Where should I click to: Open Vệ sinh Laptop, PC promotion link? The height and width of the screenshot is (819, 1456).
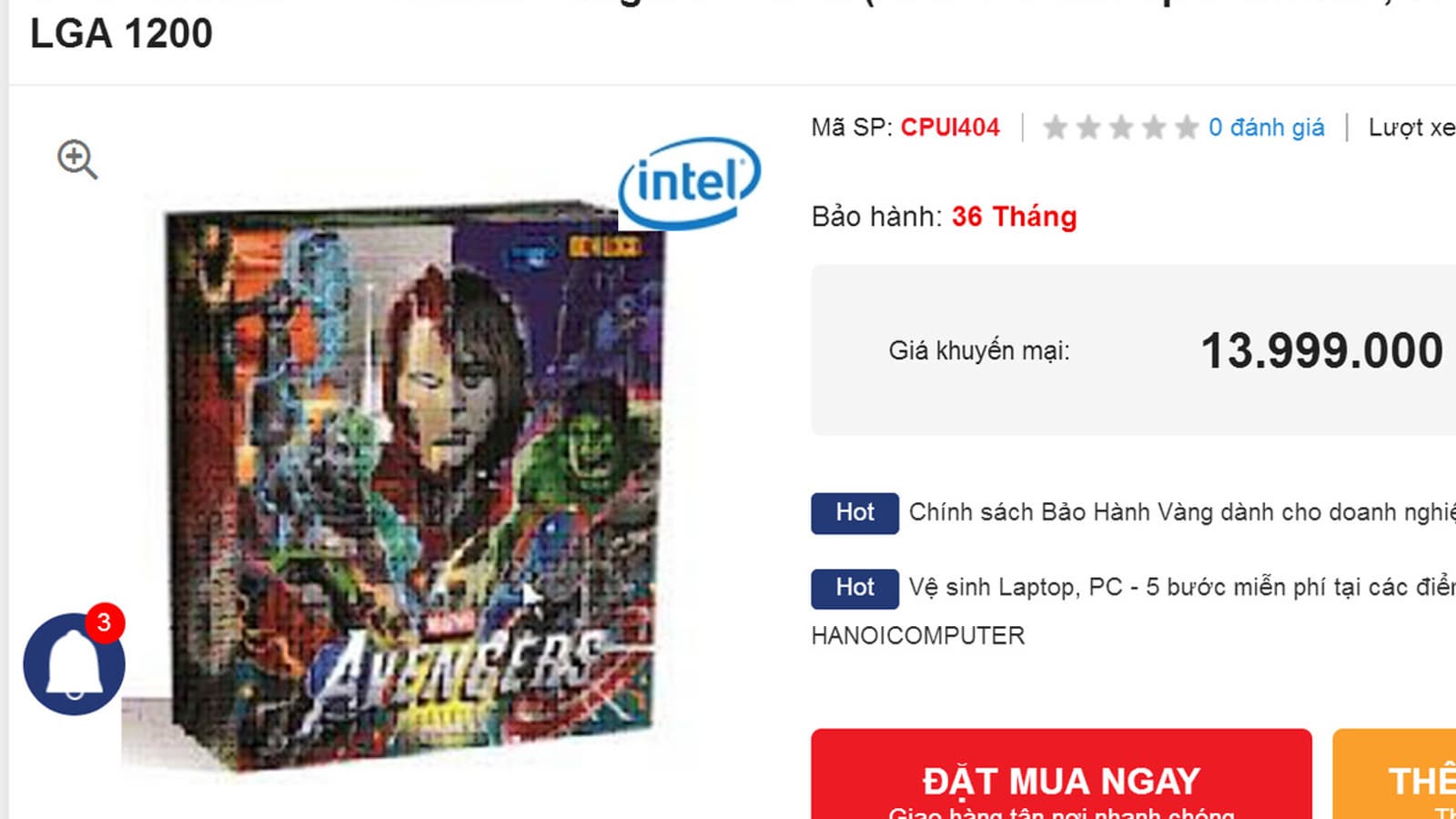1182,588
